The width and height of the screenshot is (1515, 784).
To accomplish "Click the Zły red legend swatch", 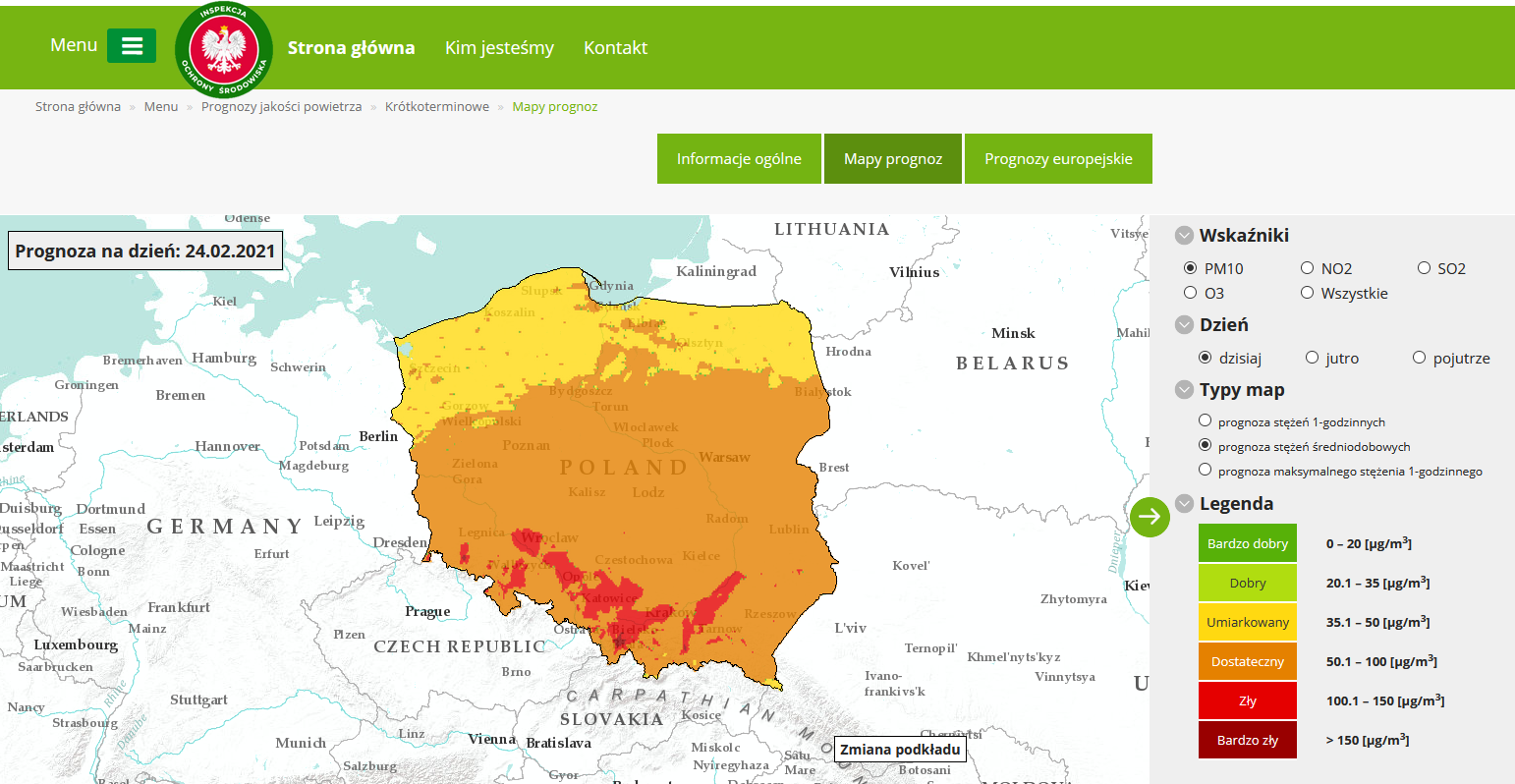I will [x=1248, y=700].
